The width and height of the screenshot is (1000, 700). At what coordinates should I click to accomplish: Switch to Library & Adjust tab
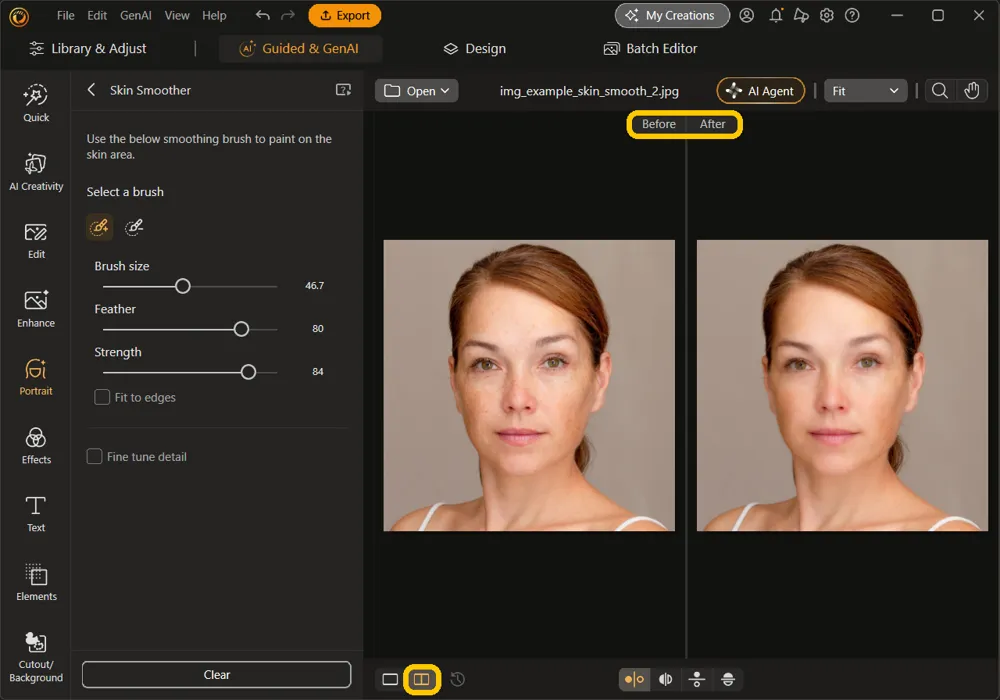88,48
